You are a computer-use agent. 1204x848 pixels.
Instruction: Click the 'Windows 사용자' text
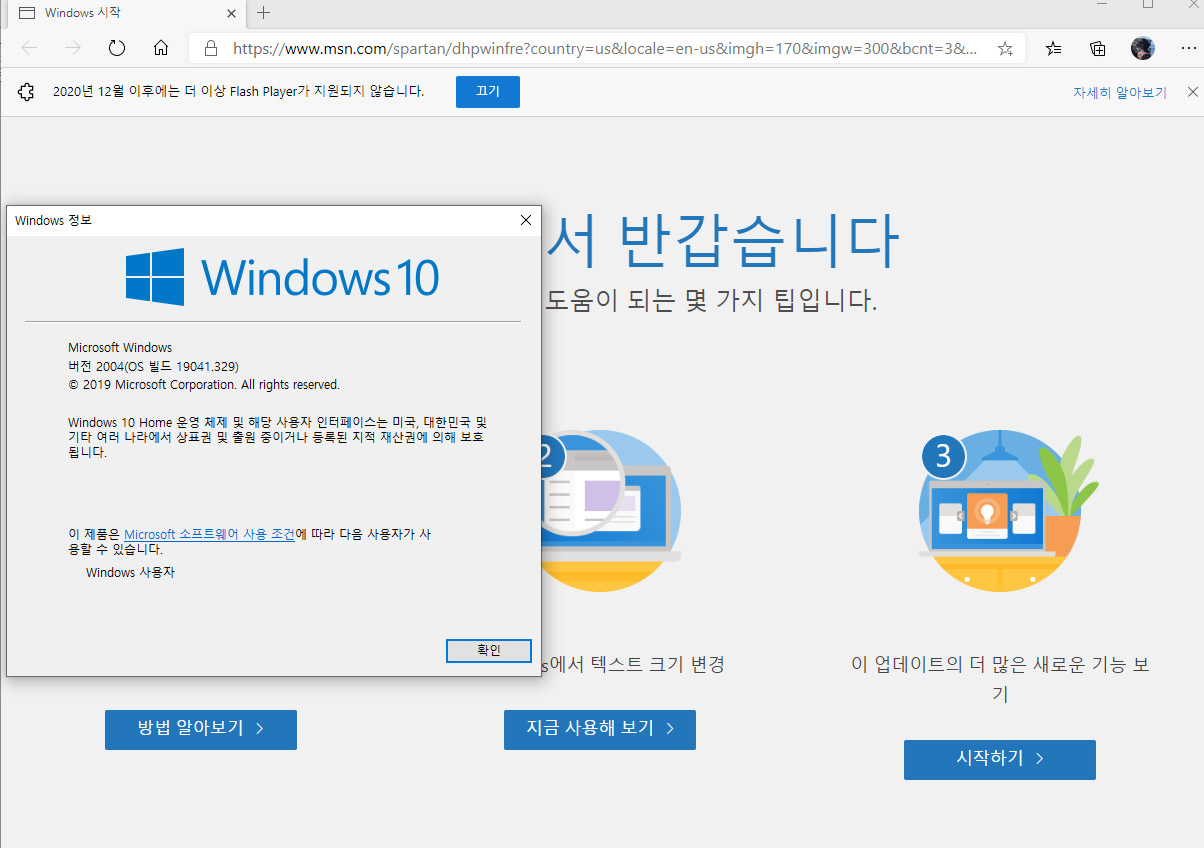click(x=130, y=573)
